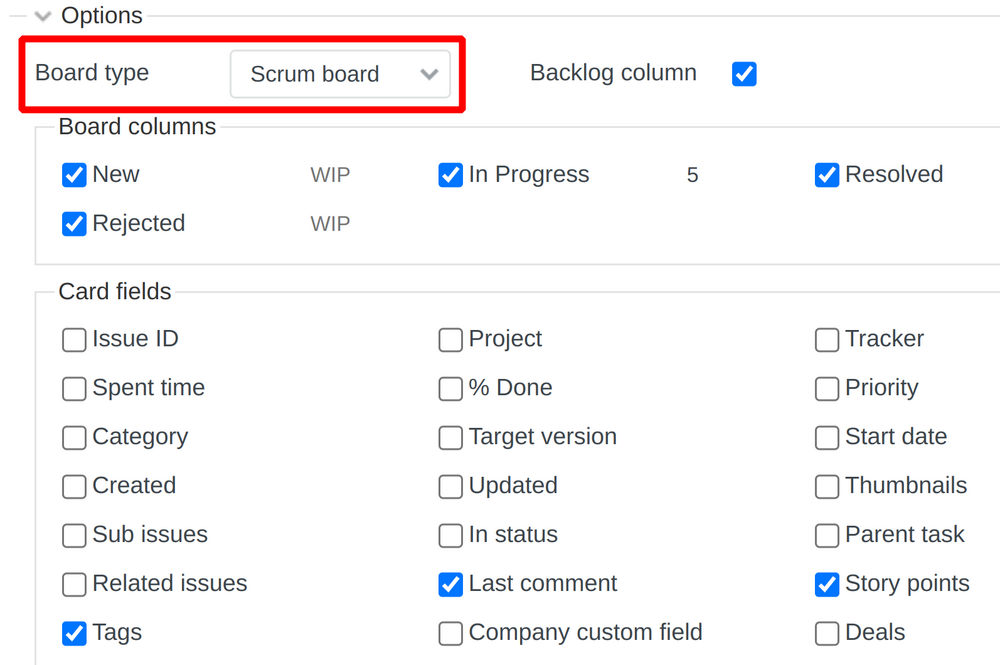This screenshot has width=1000, height=665.
Task: Check the Target version card field
Action: [450, 437]
